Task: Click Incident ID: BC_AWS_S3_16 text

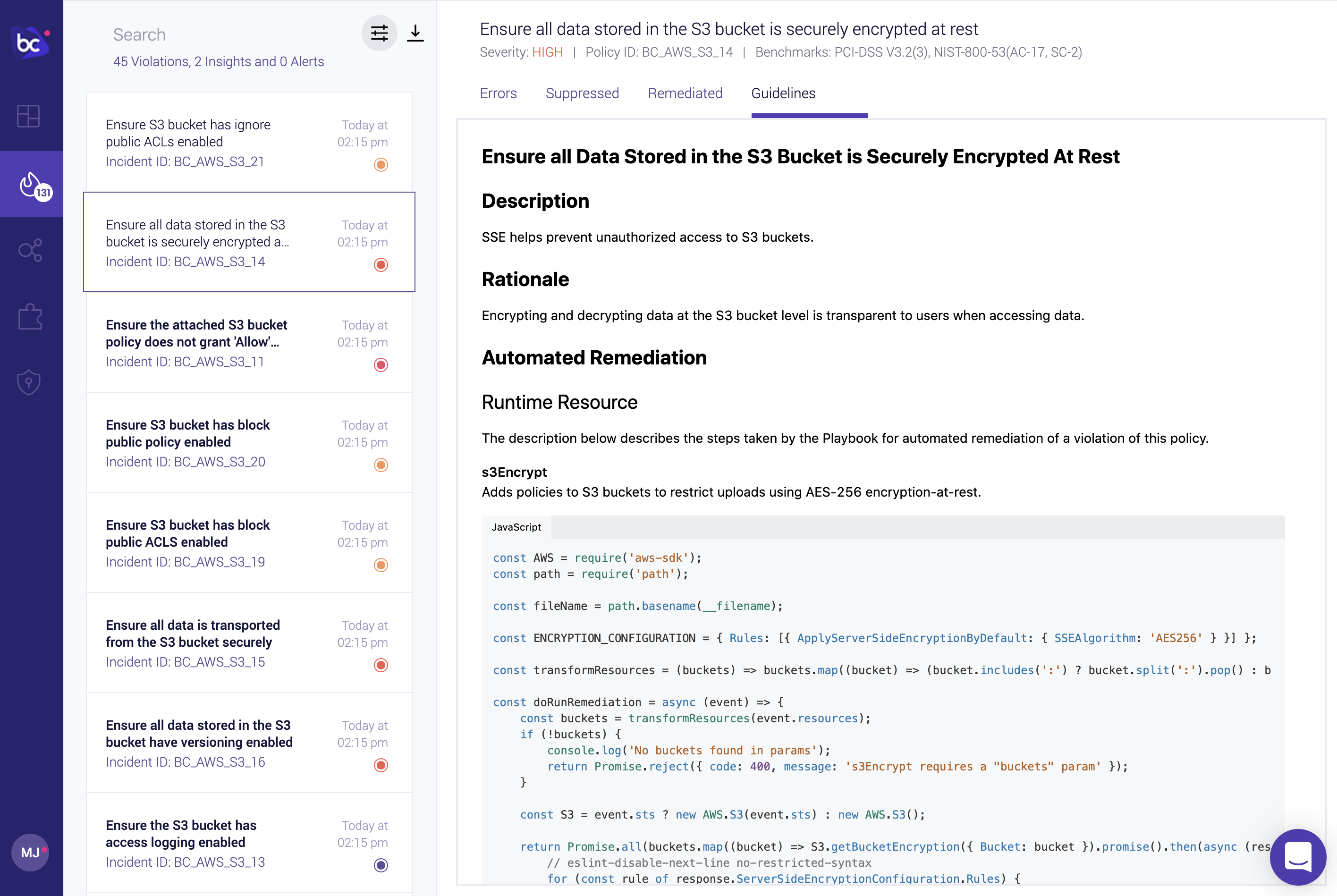Action: [185, 762]
